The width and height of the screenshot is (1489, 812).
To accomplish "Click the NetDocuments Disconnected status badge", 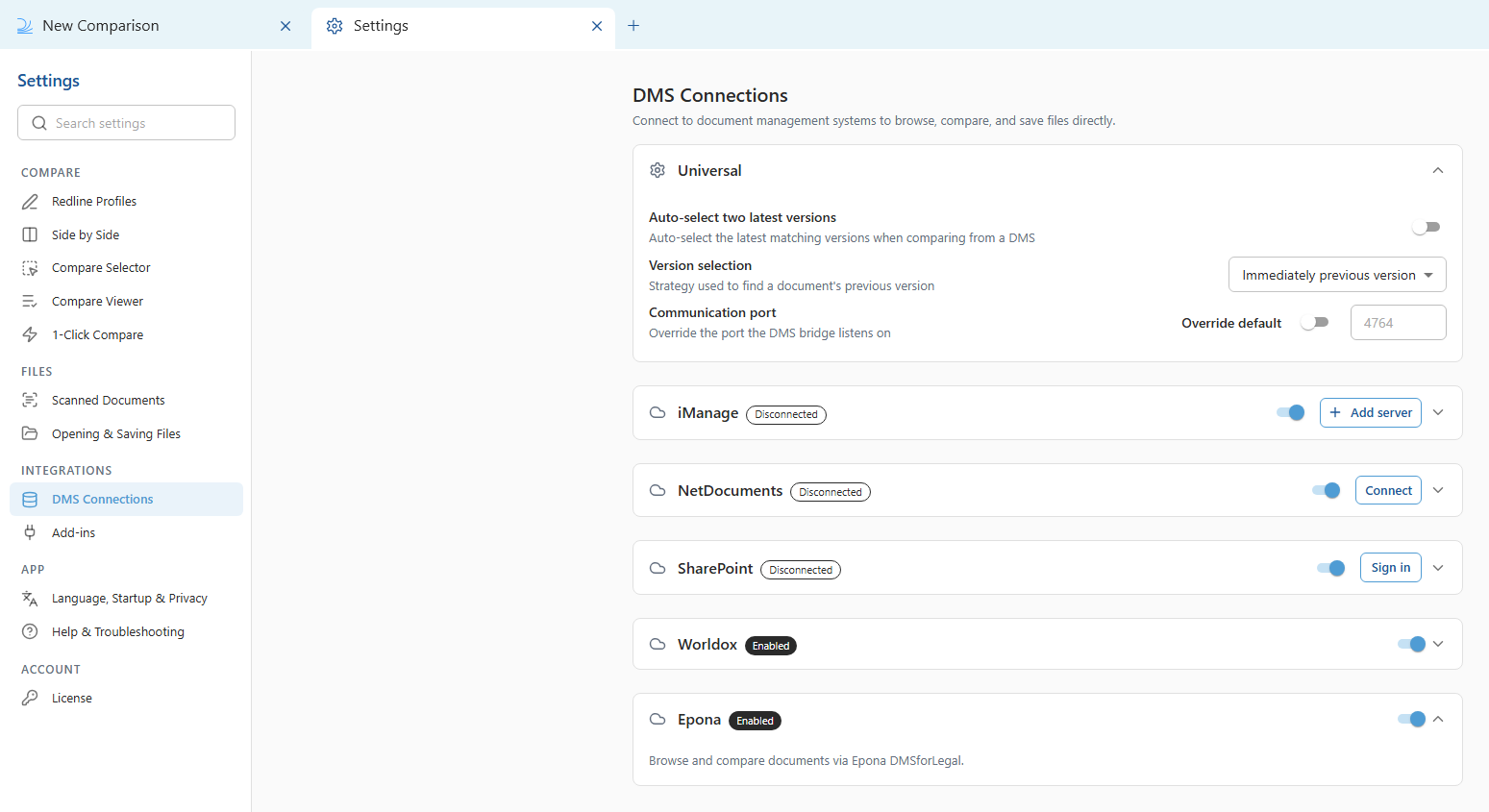I will 831,492.
